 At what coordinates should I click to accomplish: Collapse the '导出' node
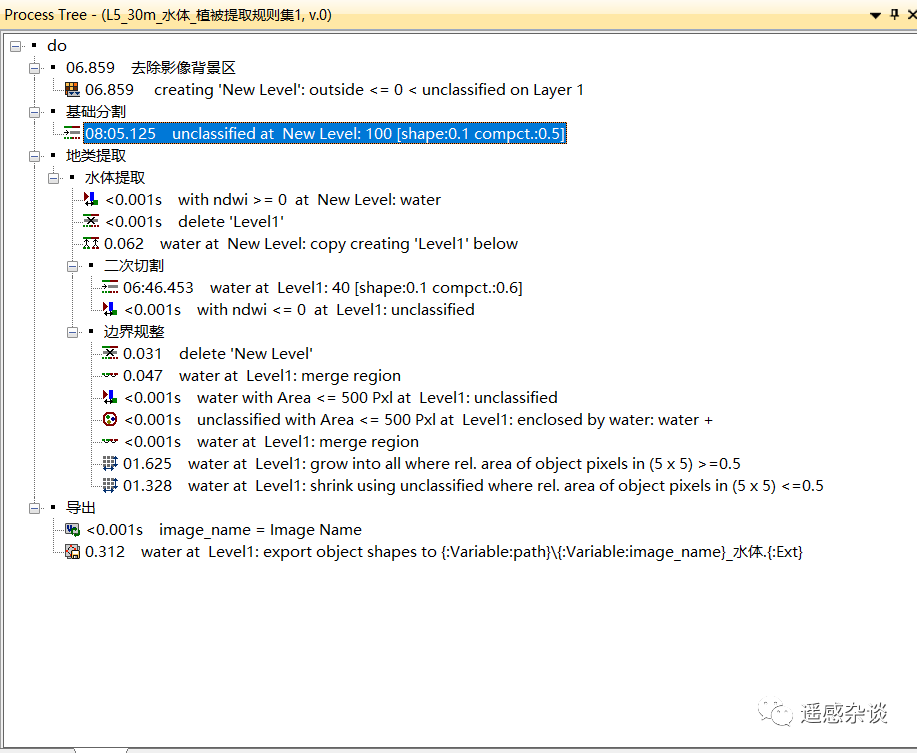(x=35, y=508)
